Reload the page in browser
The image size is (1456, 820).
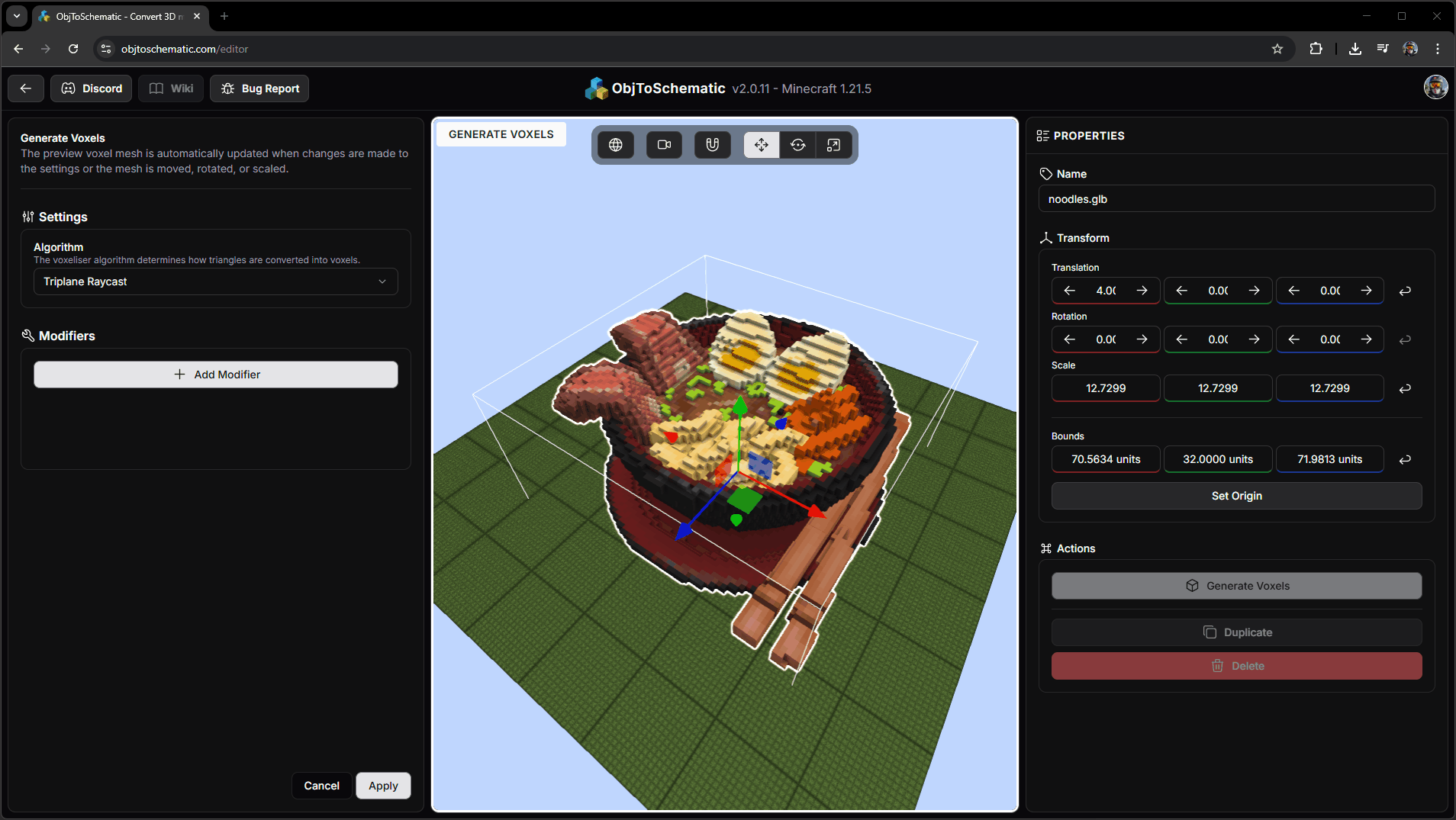pyautogui.click(x=73, y=49)
